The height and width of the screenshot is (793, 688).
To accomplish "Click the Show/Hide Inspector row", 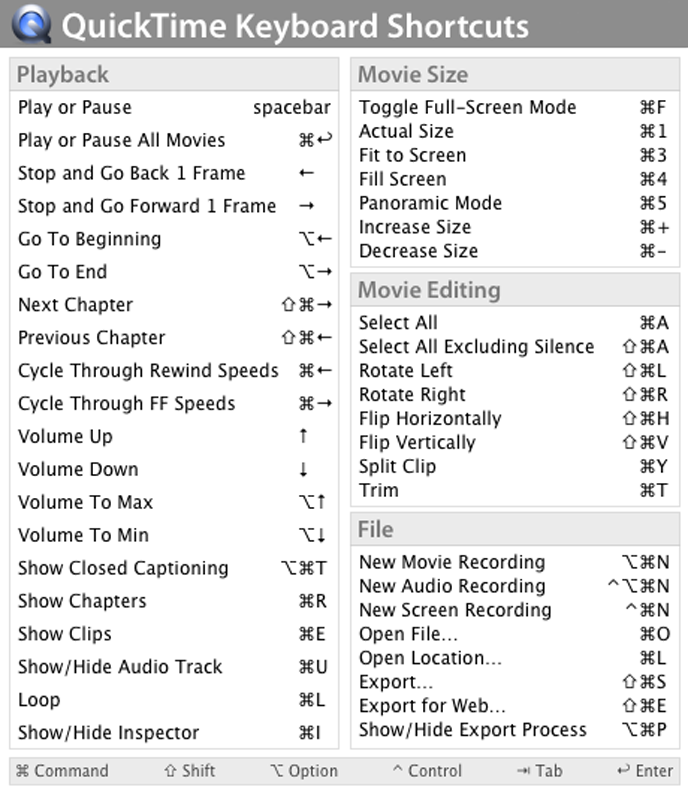I will pos(108,733).
